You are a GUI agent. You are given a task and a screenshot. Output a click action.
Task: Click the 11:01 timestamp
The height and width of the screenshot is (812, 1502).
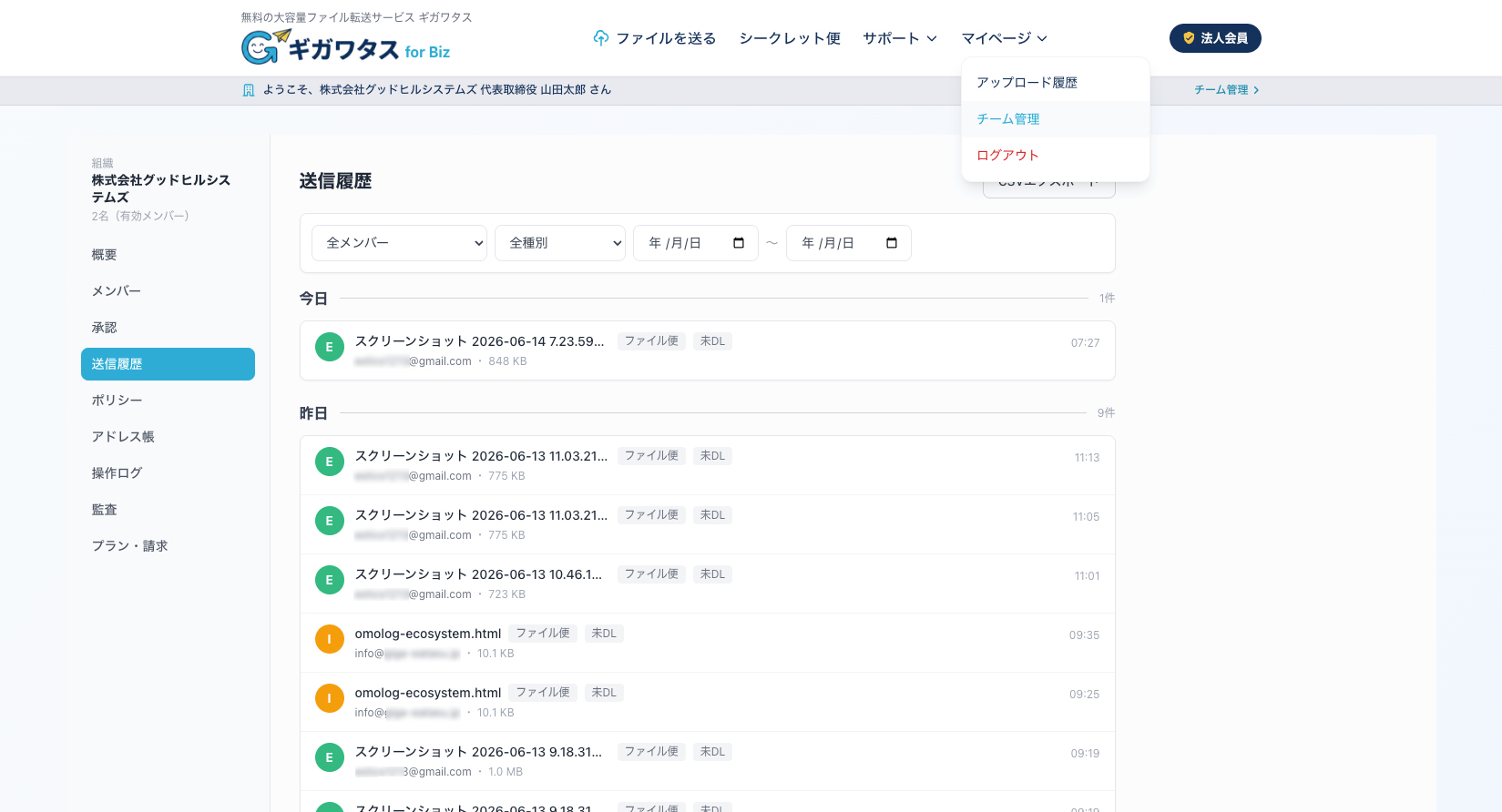(x=1087, y=576)
